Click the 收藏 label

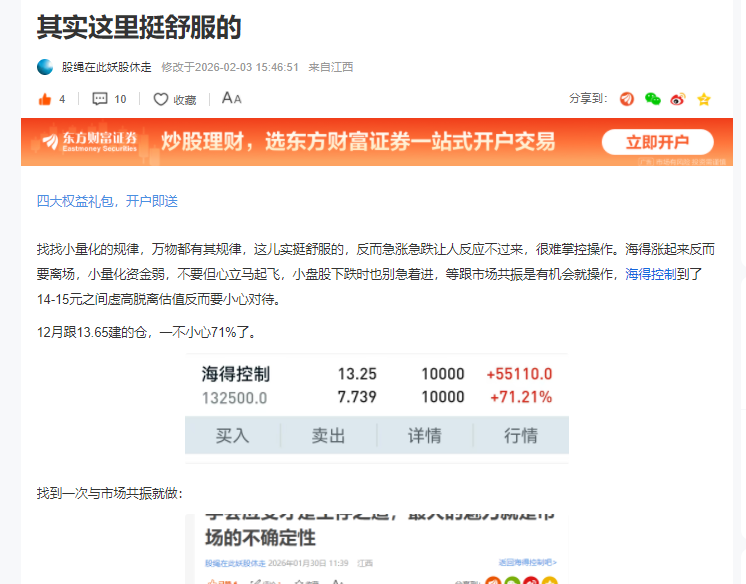(185, 99)
